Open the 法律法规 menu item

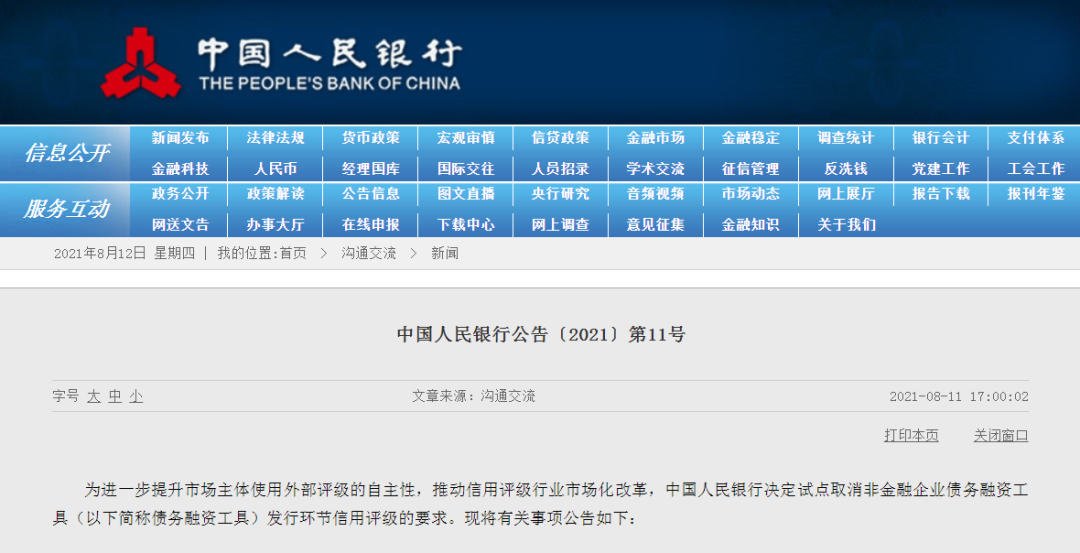coord(276,138)
